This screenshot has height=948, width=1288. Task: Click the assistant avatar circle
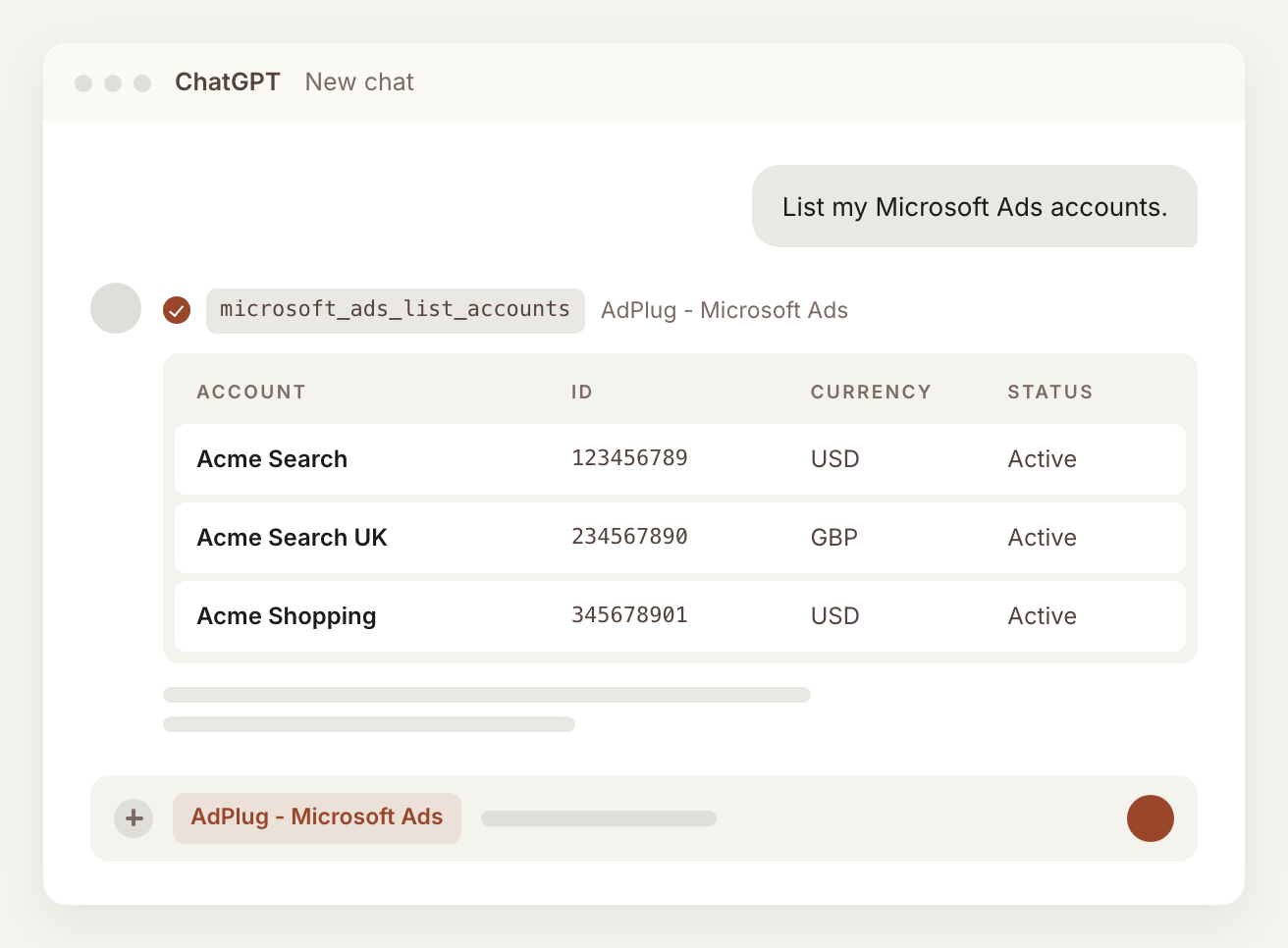tap(116, 308)
